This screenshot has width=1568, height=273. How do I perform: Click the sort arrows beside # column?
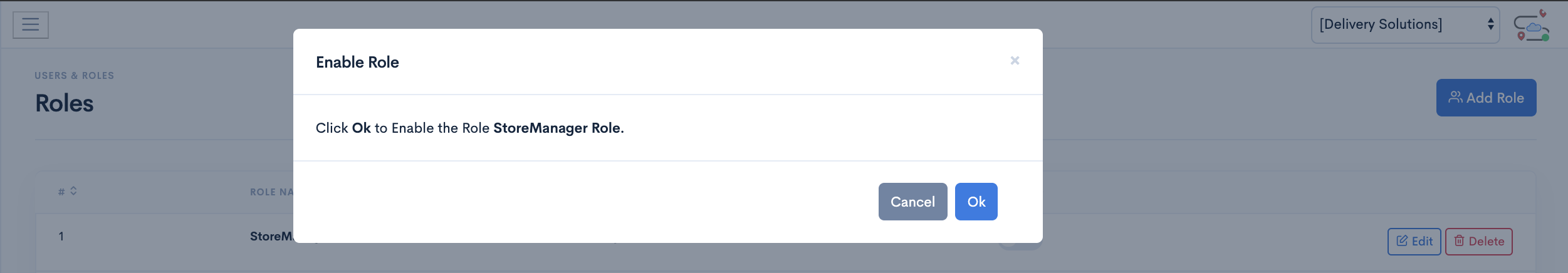click(73, 191)
